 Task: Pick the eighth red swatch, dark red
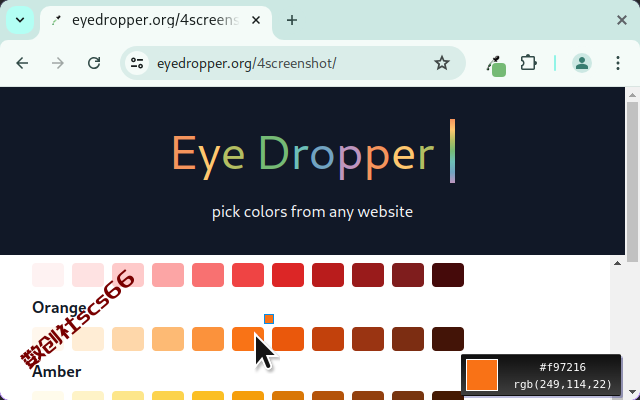pos(328,275)
